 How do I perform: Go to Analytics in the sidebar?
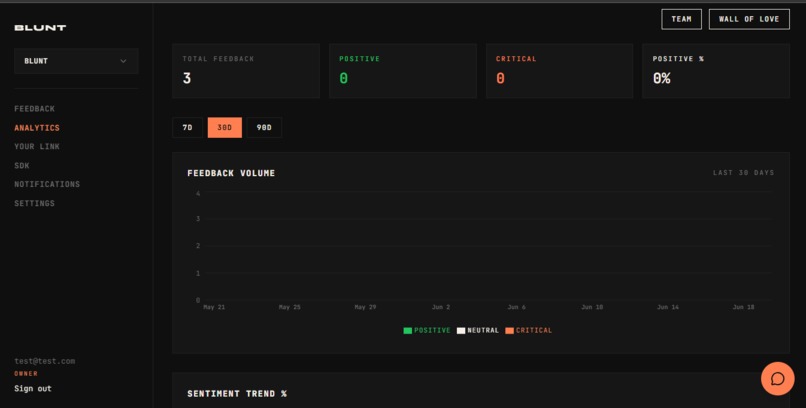pos(37,128)
